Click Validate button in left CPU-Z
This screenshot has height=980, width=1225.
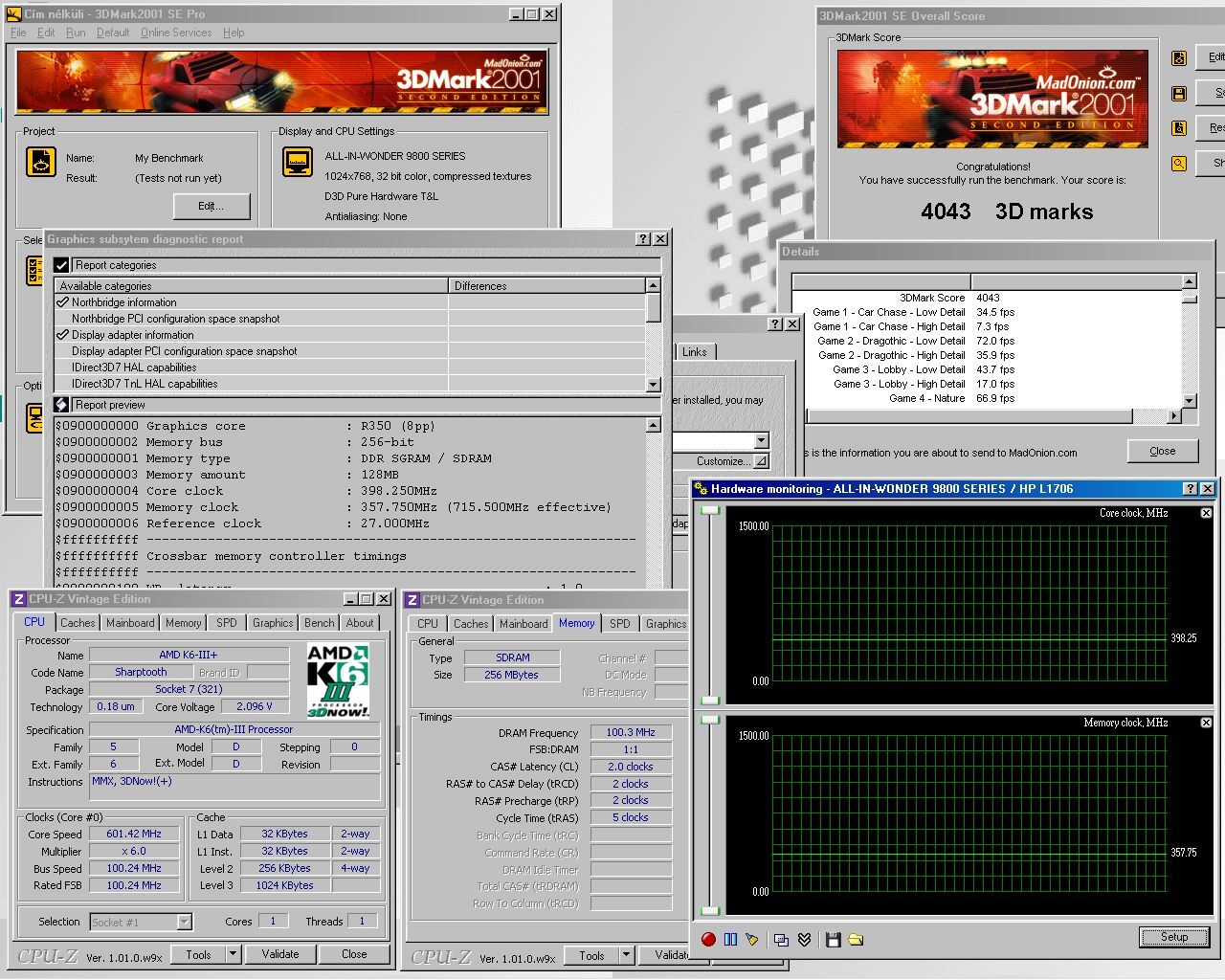[x=280, y=954]
